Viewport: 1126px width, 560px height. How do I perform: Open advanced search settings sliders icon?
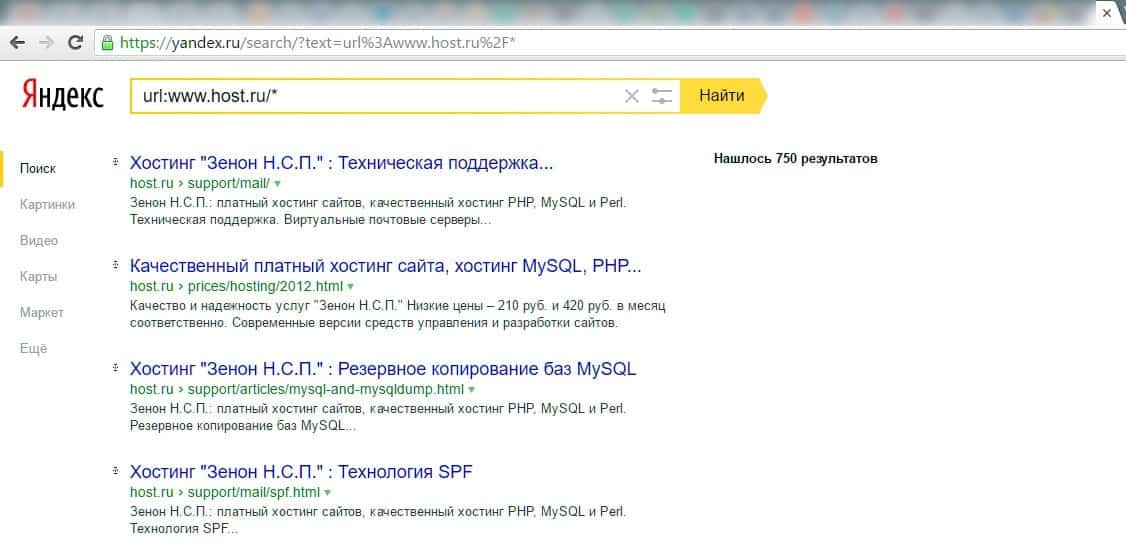tap(661, 96)
